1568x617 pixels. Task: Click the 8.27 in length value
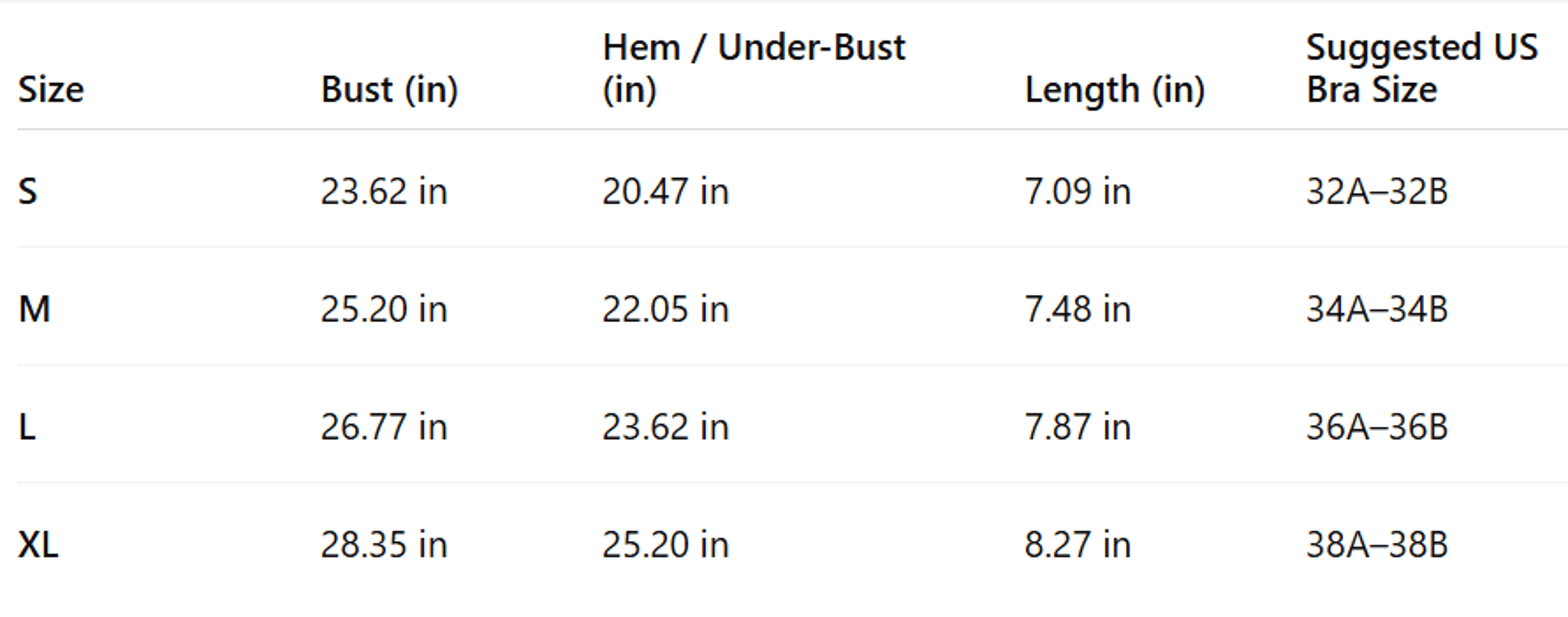tap(1078, 545)
